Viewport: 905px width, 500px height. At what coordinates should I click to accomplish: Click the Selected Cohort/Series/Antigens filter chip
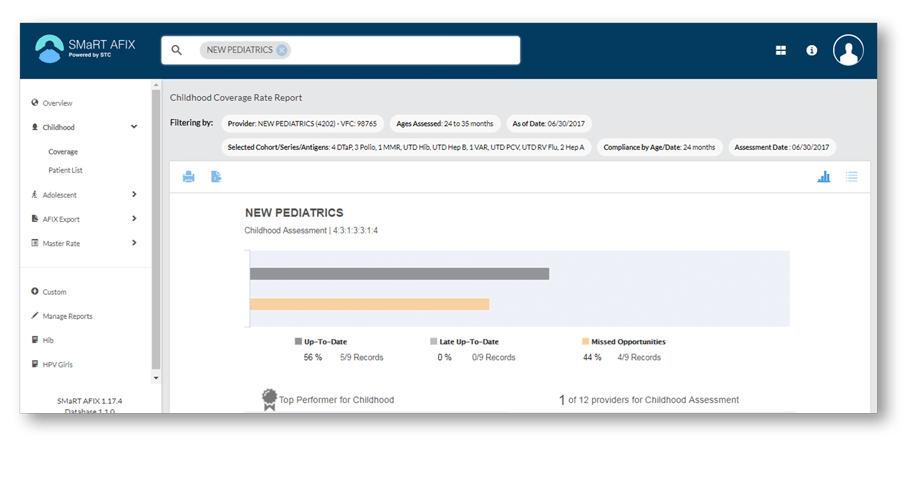coord(406,147)
